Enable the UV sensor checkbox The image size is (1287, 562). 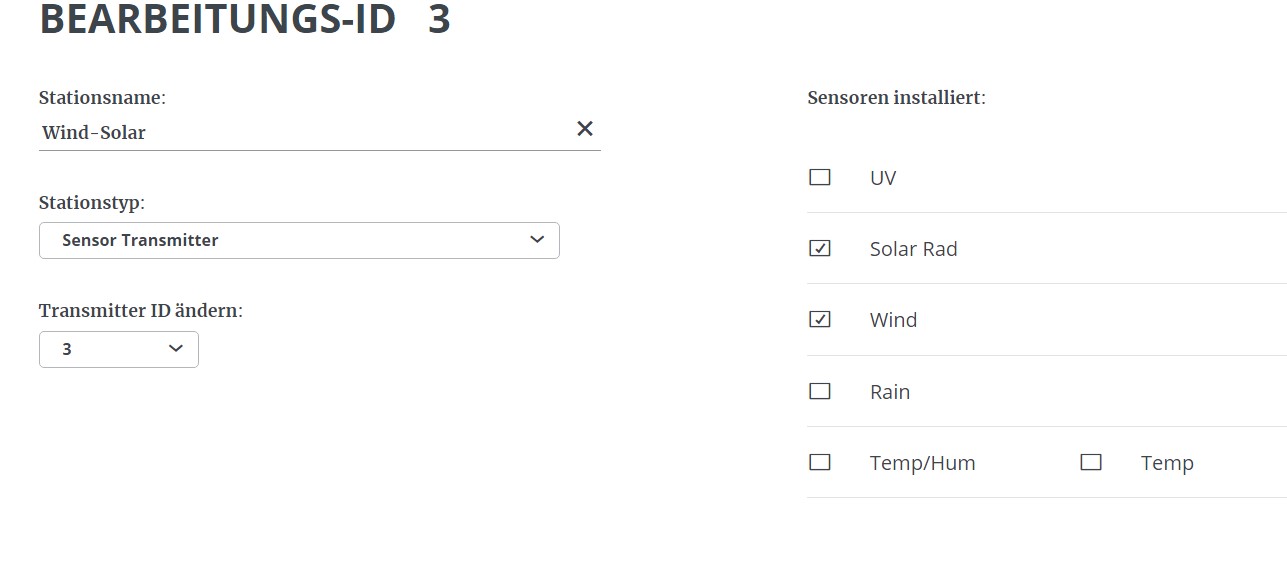pyautogui.click(x=820, y=178)
